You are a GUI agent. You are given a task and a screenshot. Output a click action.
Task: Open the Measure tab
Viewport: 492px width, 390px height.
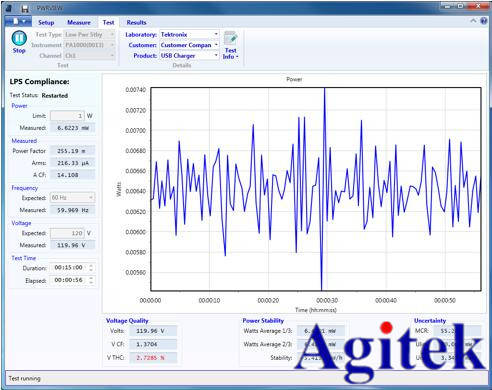[79, 22]
